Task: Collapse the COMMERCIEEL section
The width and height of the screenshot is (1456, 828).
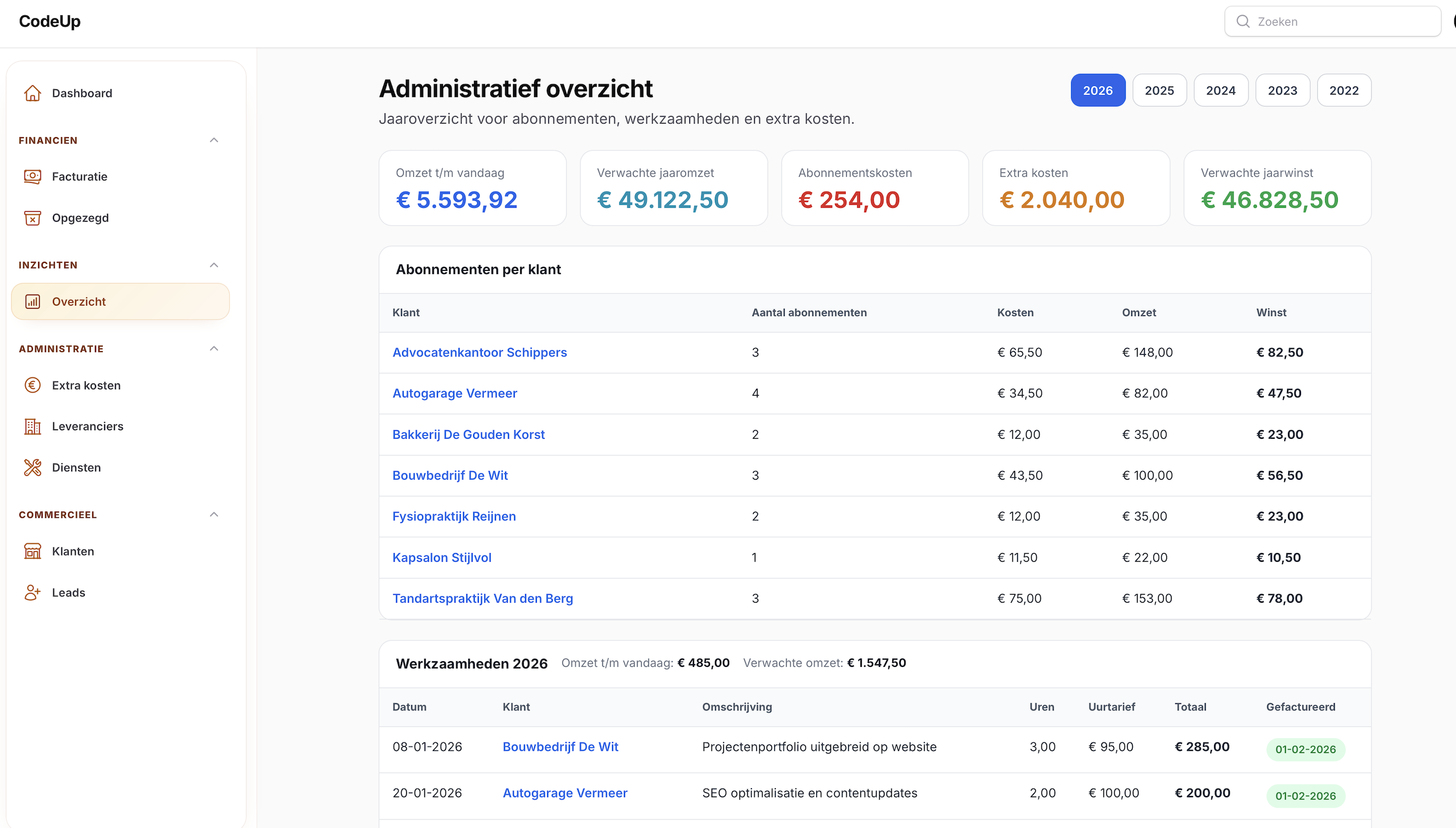Action: [x=214, y=514]
